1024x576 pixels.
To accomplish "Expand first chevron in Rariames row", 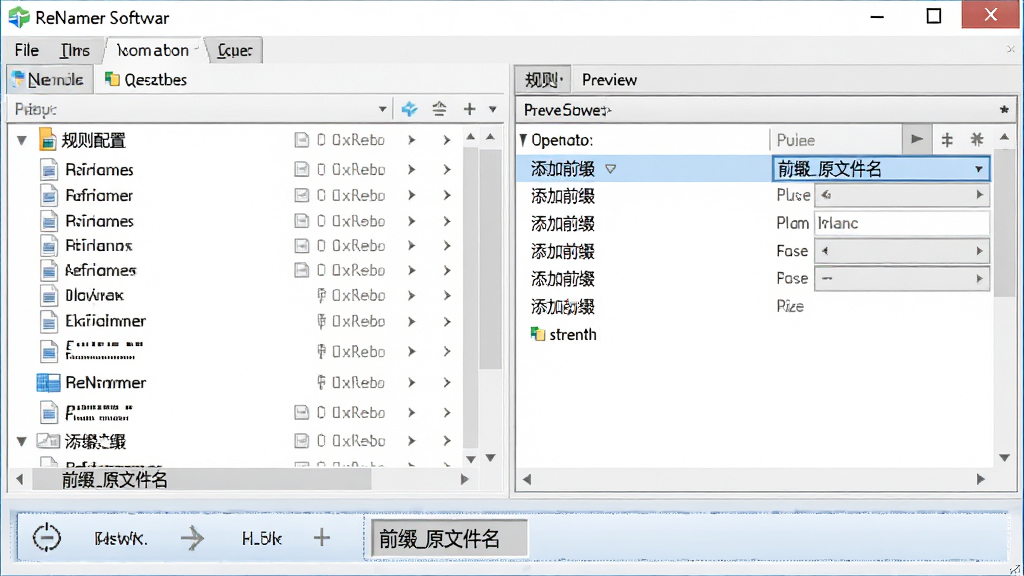I will (411, 170).
